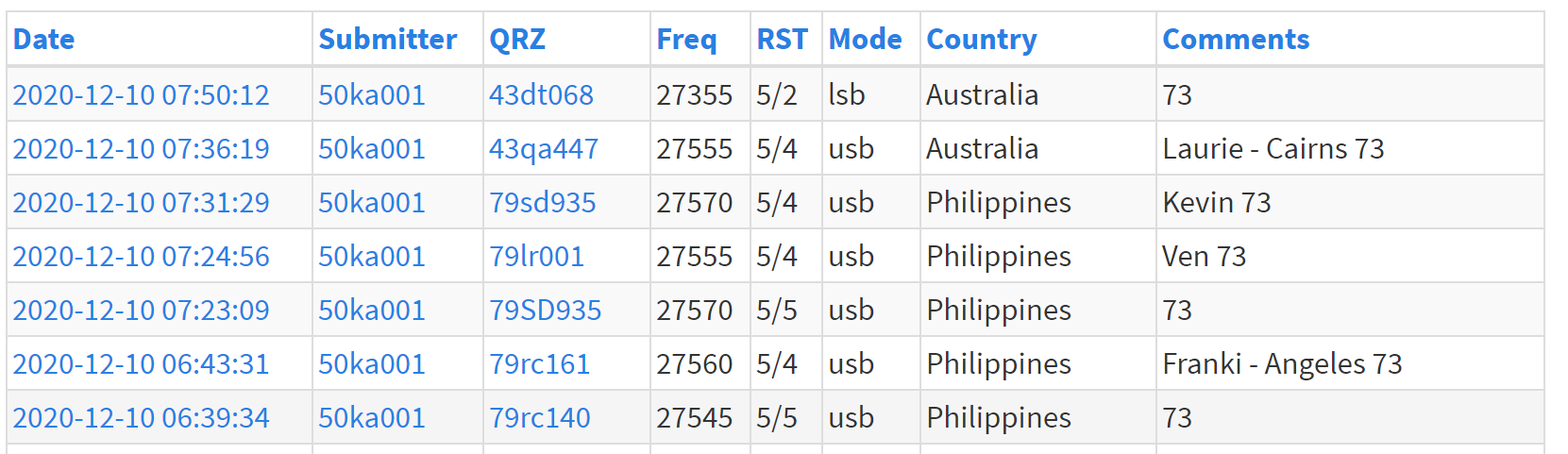Sort by Freq column header
Viewport: 1568px width, 454px height.
[686, 40]
